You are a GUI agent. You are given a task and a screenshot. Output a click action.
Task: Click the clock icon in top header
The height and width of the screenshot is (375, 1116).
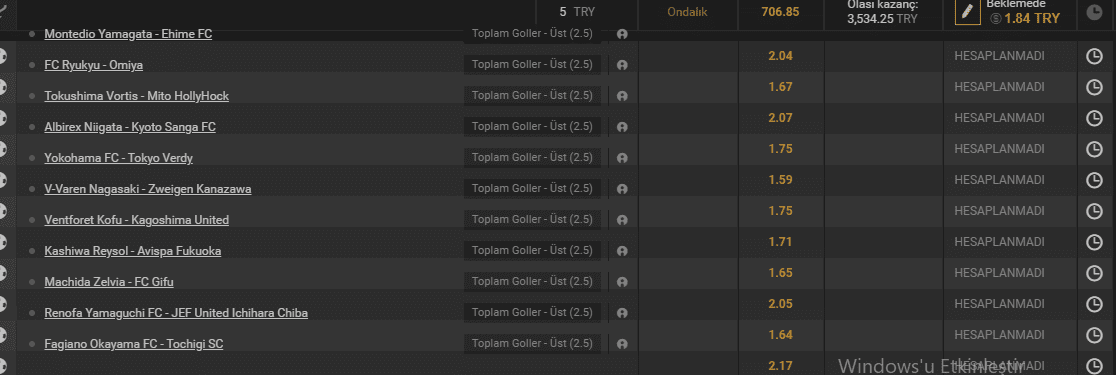click(1094, 11)
